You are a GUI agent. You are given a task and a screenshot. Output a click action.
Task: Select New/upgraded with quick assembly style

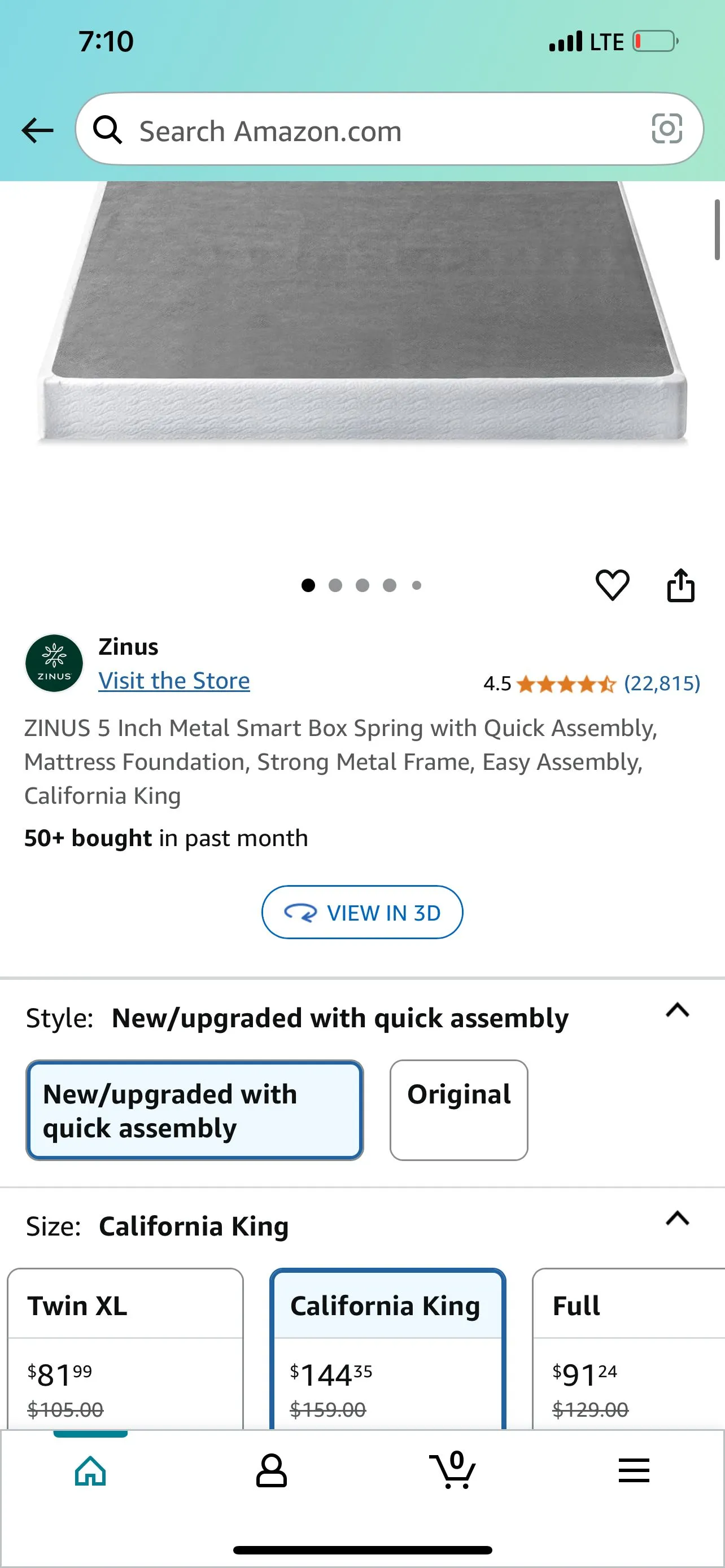coord(194,1110)
